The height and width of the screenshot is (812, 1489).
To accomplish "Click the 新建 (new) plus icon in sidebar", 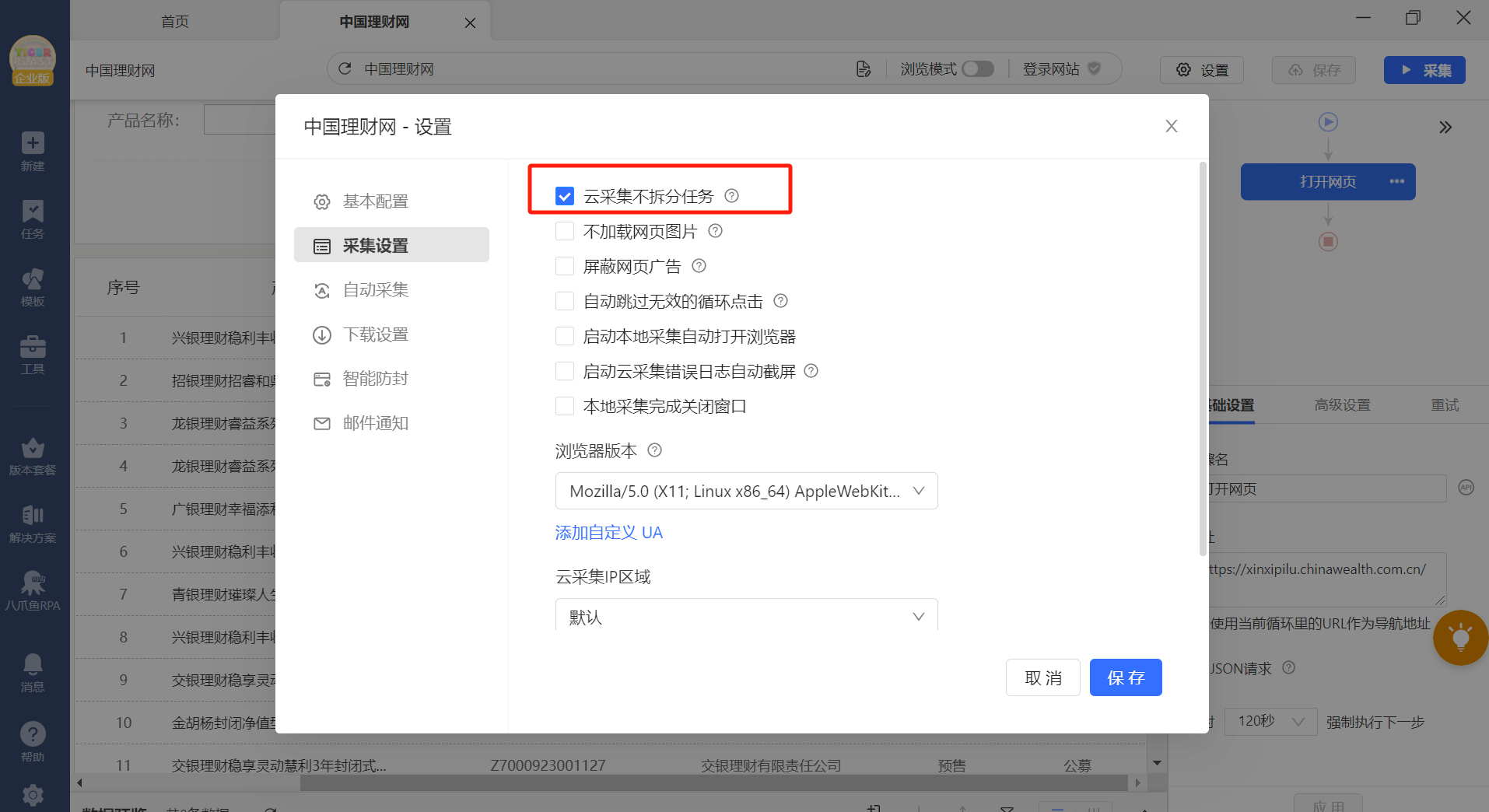I will (33, 143).
